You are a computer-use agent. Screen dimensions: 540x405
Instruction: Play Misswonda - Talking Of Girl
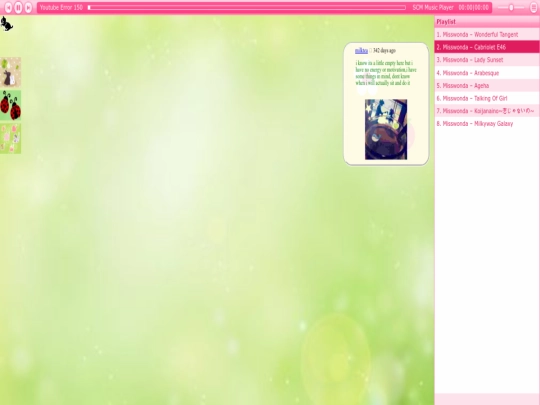487,98
